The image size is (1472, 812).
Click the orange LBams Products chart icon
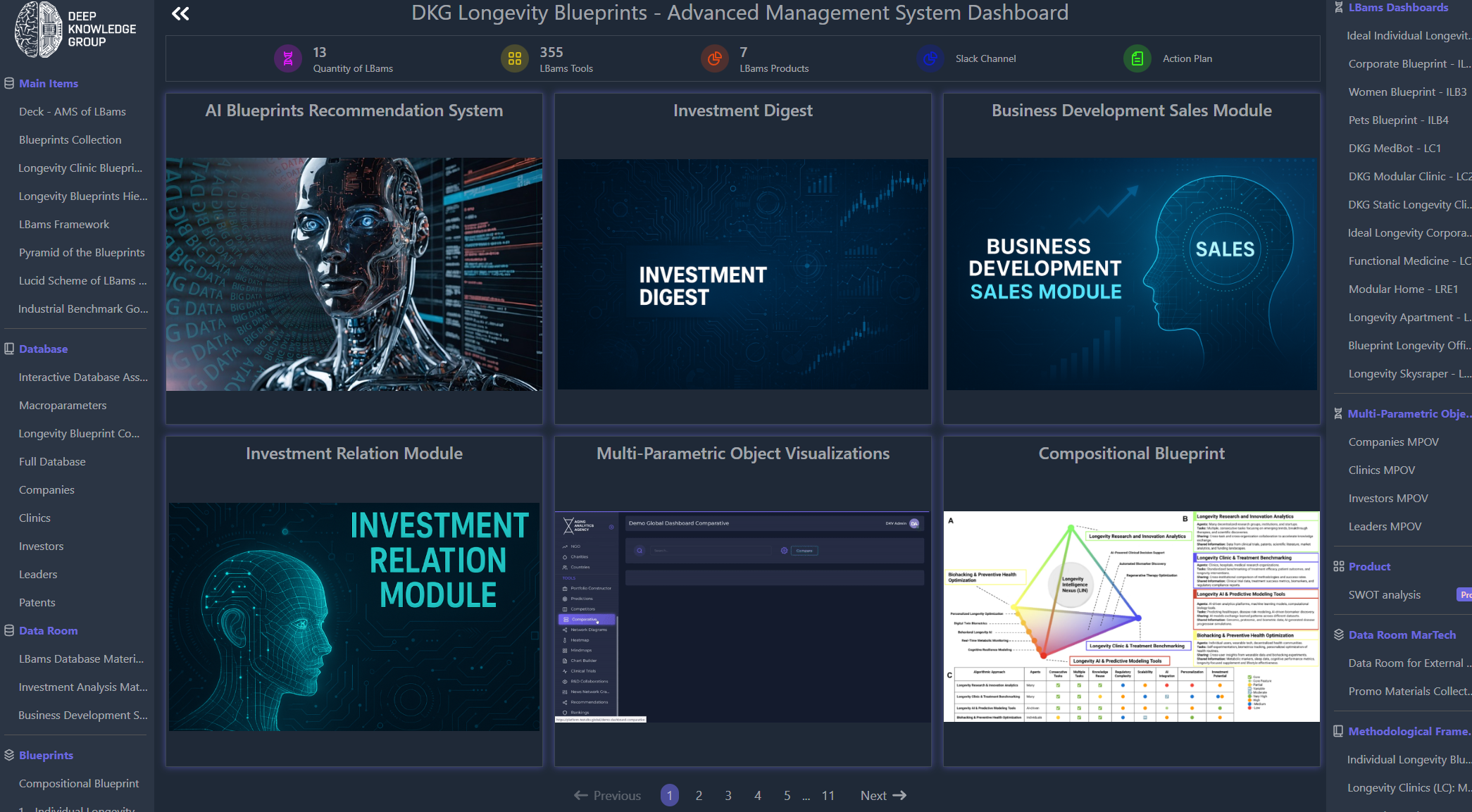(x=714, y=59)
